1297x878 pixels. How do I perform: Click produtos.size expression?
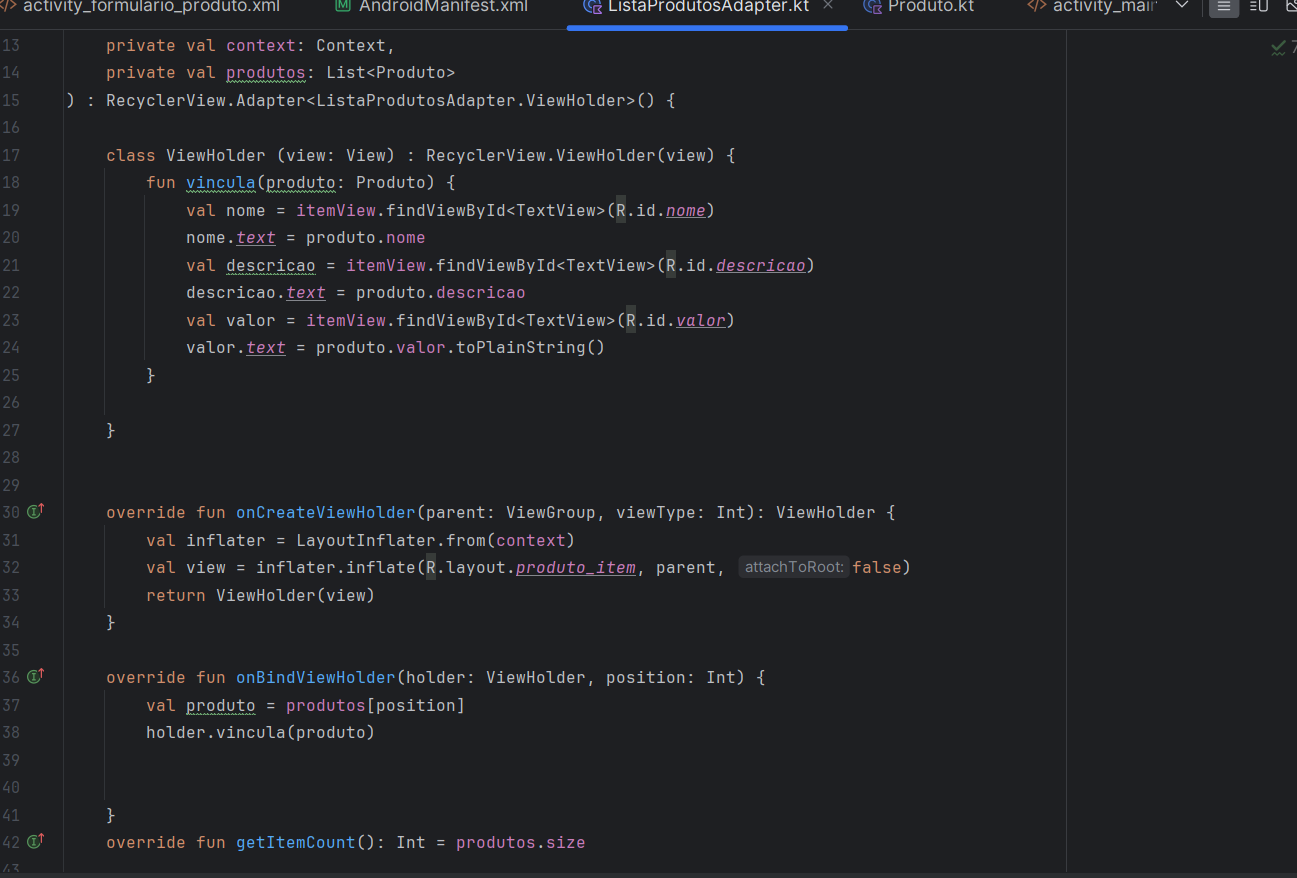(x=520, y=842)
